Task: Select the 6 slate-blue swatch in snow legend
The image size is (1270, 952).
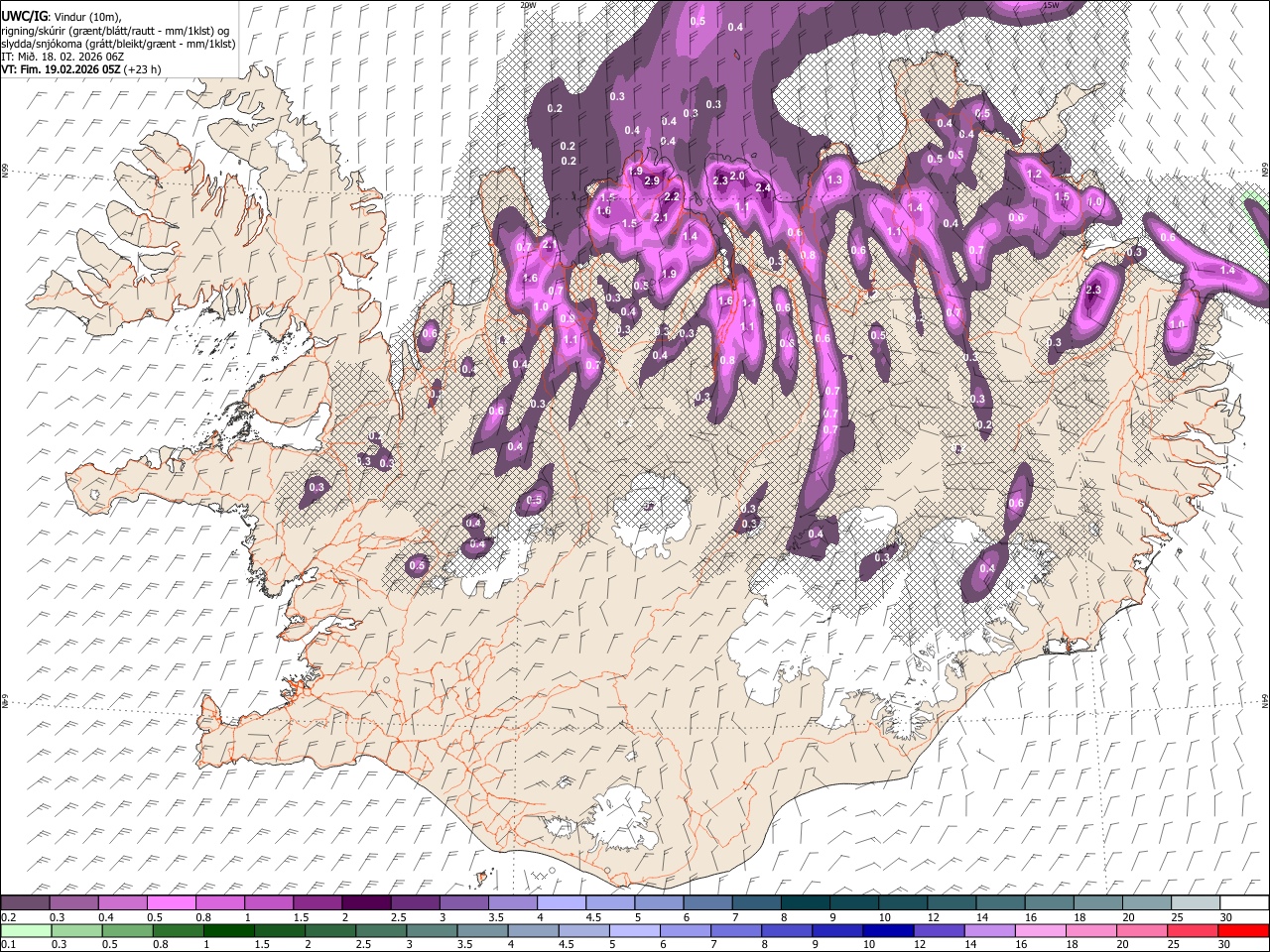Action: [707, 903]
